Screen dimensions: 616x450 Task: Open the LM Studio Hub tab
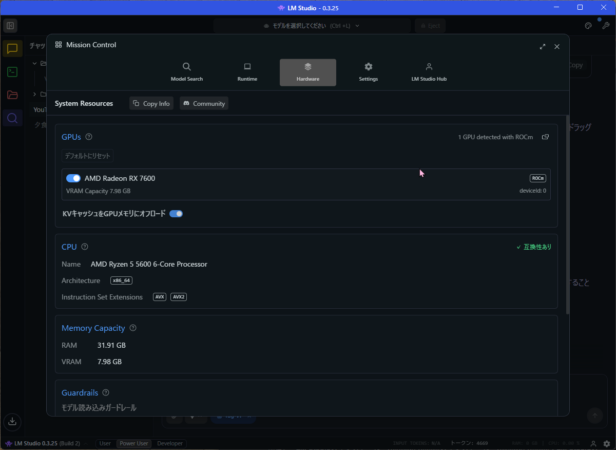(x=429, y=72)
